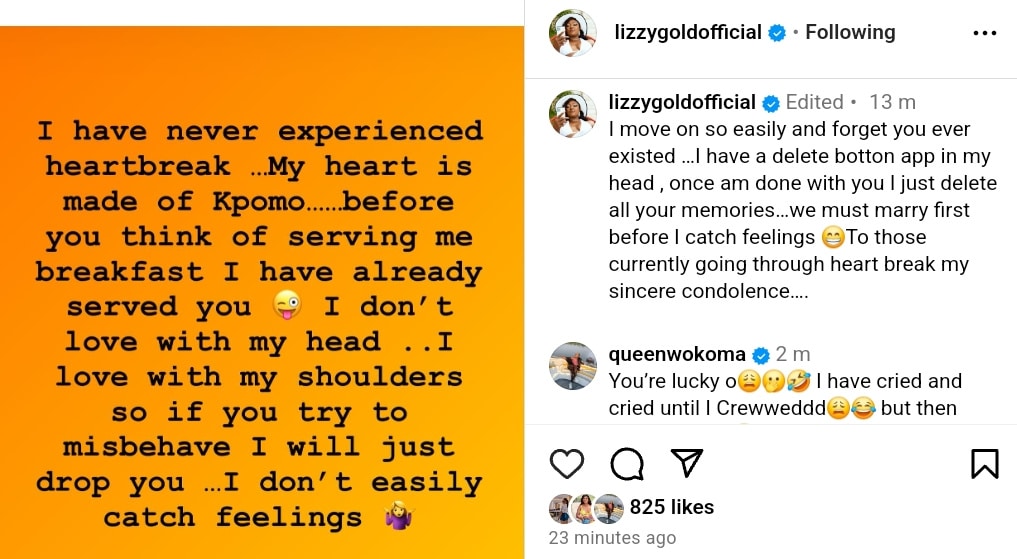The height and width of the screenshot is (559, 1017).
Task: Share the post via paper plane icon
Action: (x=686, y=462)
